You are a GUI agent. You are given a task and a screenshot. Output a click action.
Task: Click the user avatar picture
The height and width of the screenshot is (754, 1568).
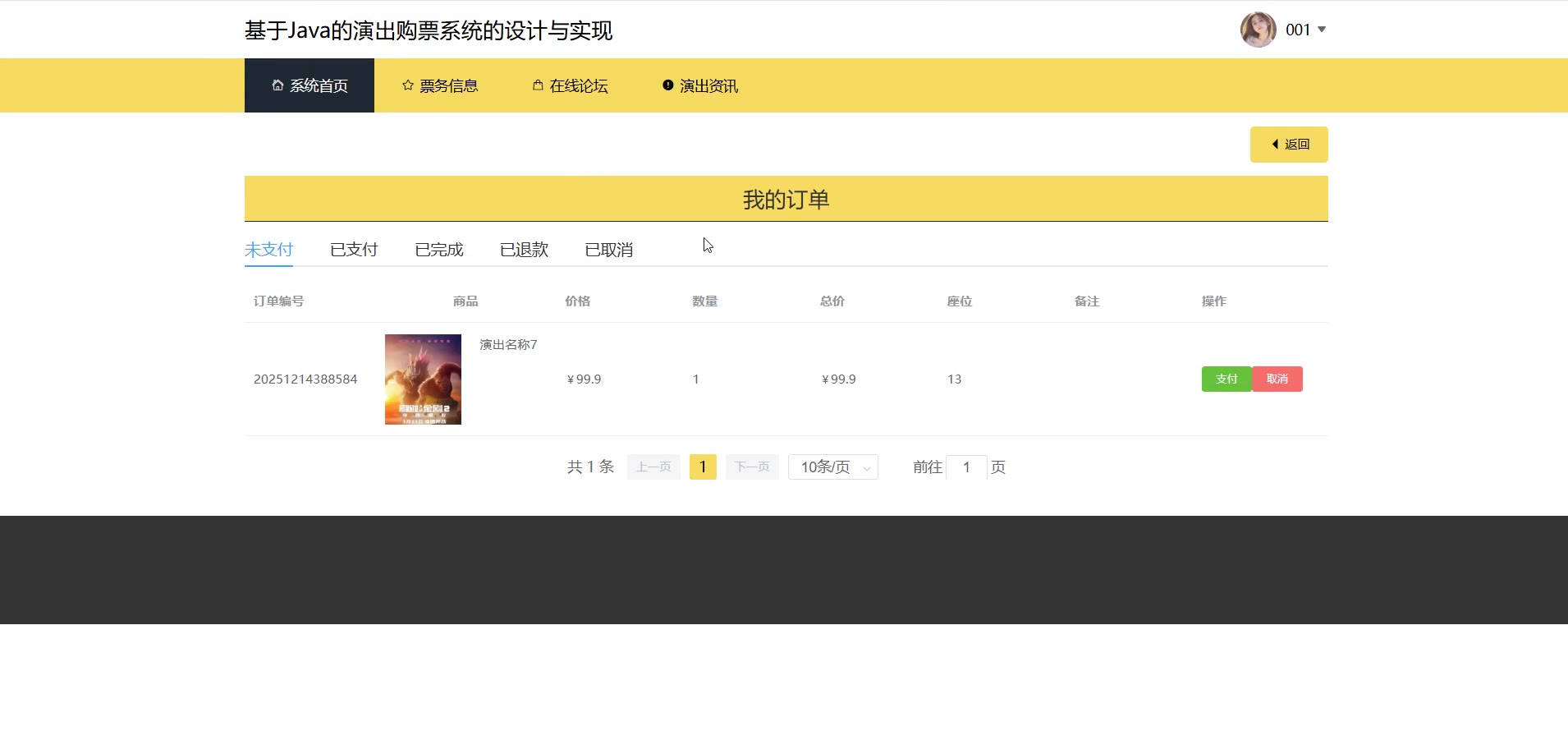click(x=1258, y=30)
